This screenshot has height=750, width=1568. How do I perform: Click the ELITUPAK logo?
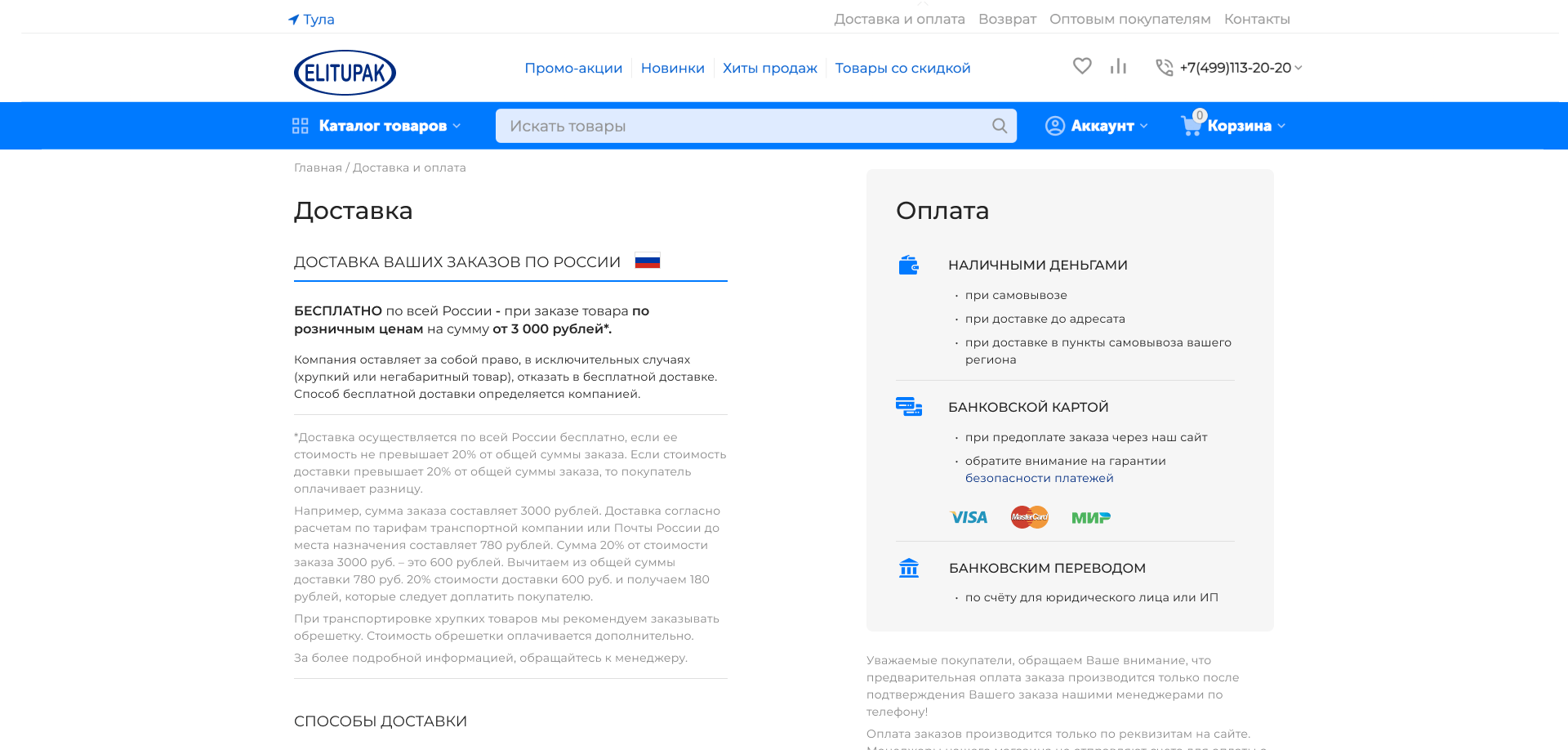345,73
